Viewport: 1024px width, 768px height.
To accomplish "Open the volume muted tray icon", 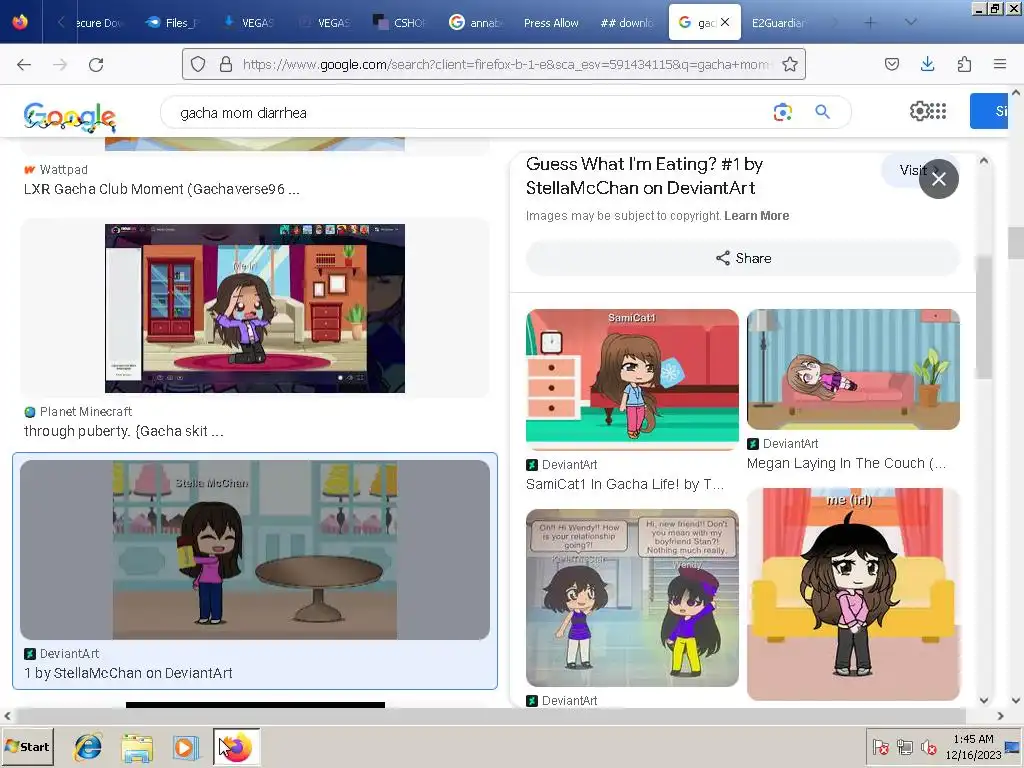I will tap(928, 746).
